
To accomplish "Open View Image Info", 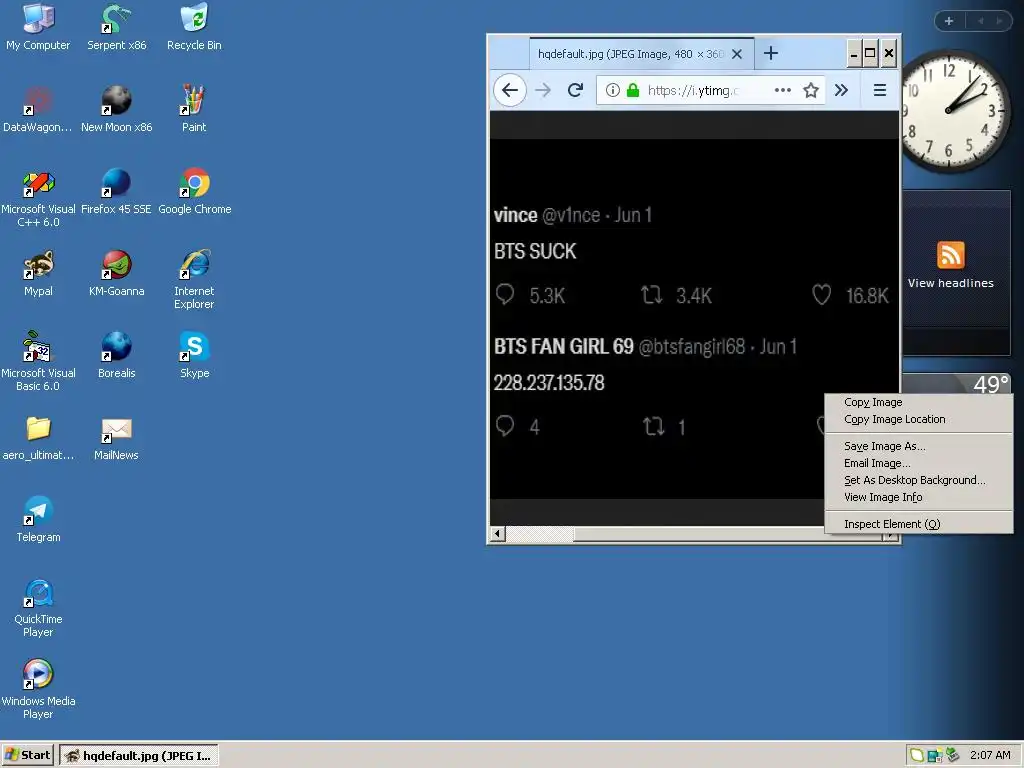I will tap(883, 497).
